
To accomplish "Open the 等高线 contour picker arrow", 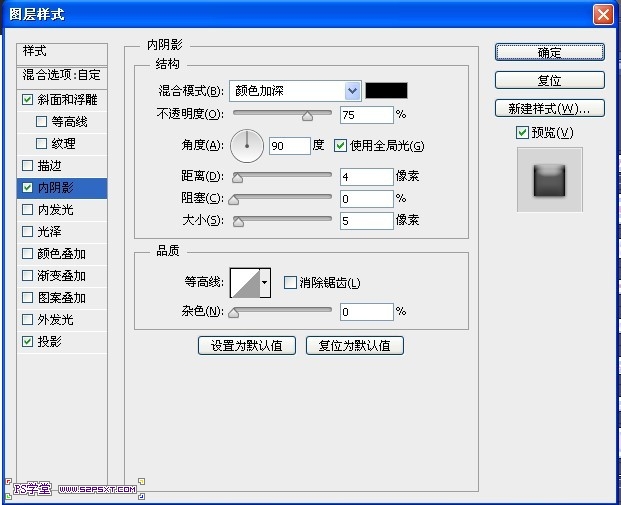I will pyautogui.click(x=265, y=282).
